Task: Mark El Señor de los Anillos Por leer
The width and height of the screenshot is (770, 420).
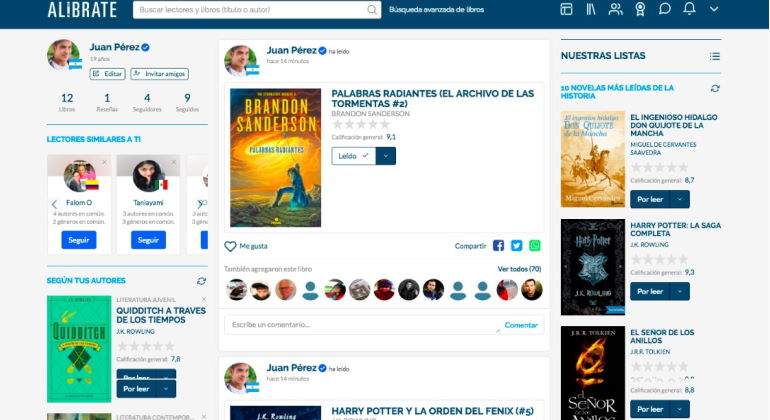Action: click(x=650, y=409)
